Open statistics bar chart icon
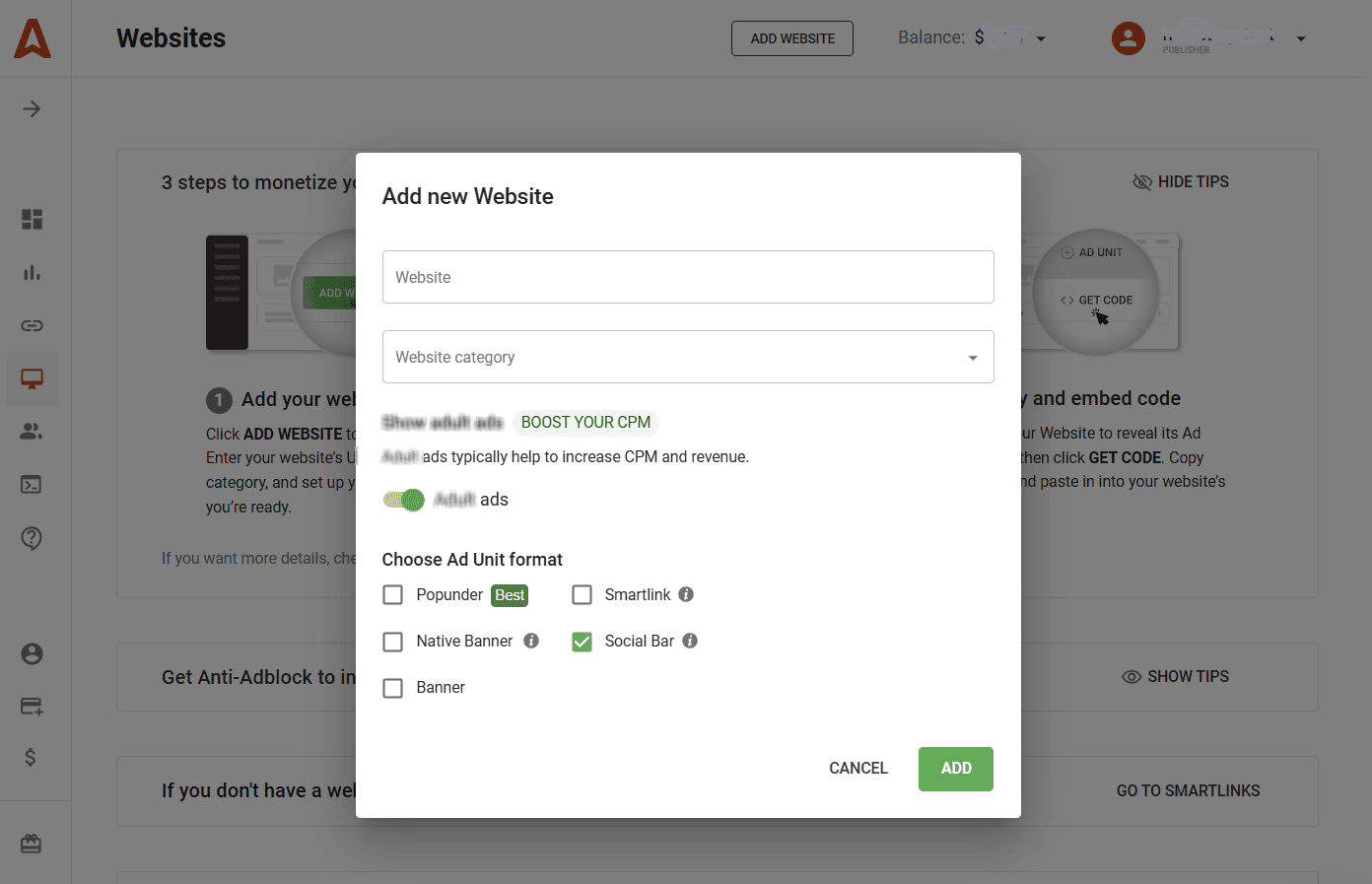The height and width of the screenshot is (884, 1372). pos(32,273)
